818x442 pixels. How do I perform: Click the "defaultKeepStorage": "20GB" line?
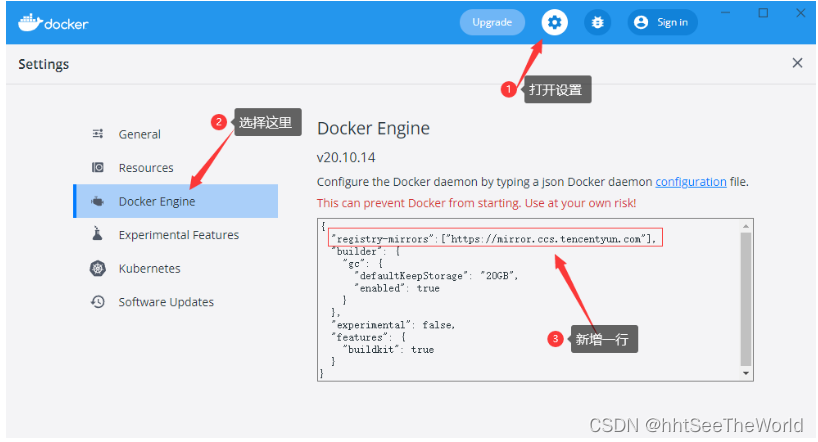tap(436, 276)
